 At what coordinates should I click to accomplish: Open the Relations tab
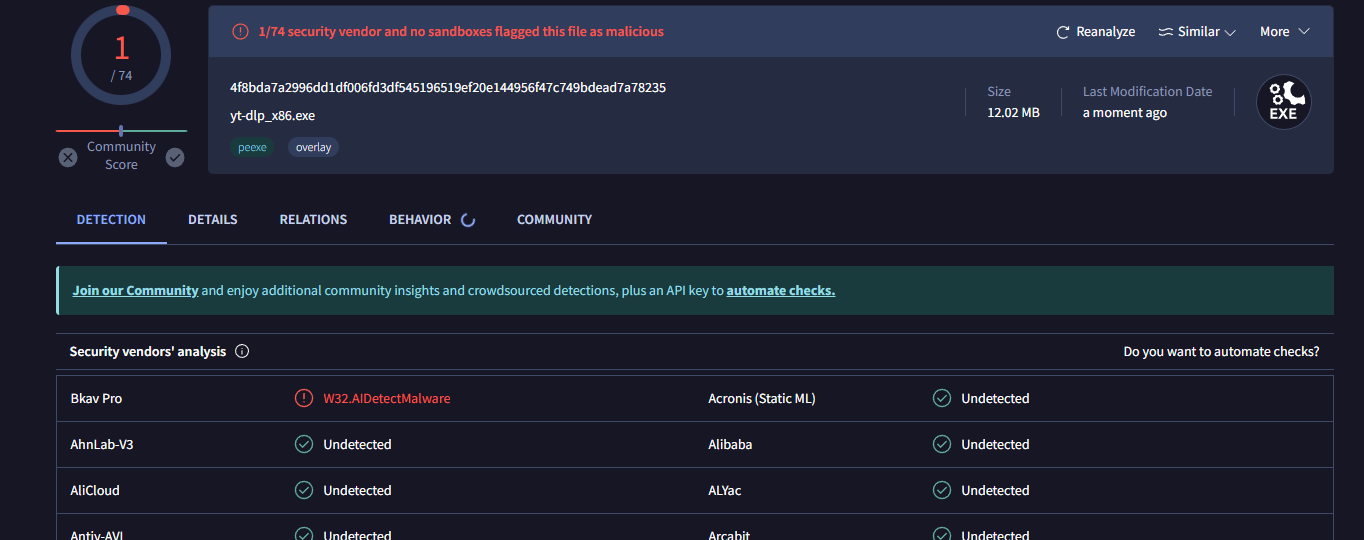pyautogui.click(x=313, y=220)
